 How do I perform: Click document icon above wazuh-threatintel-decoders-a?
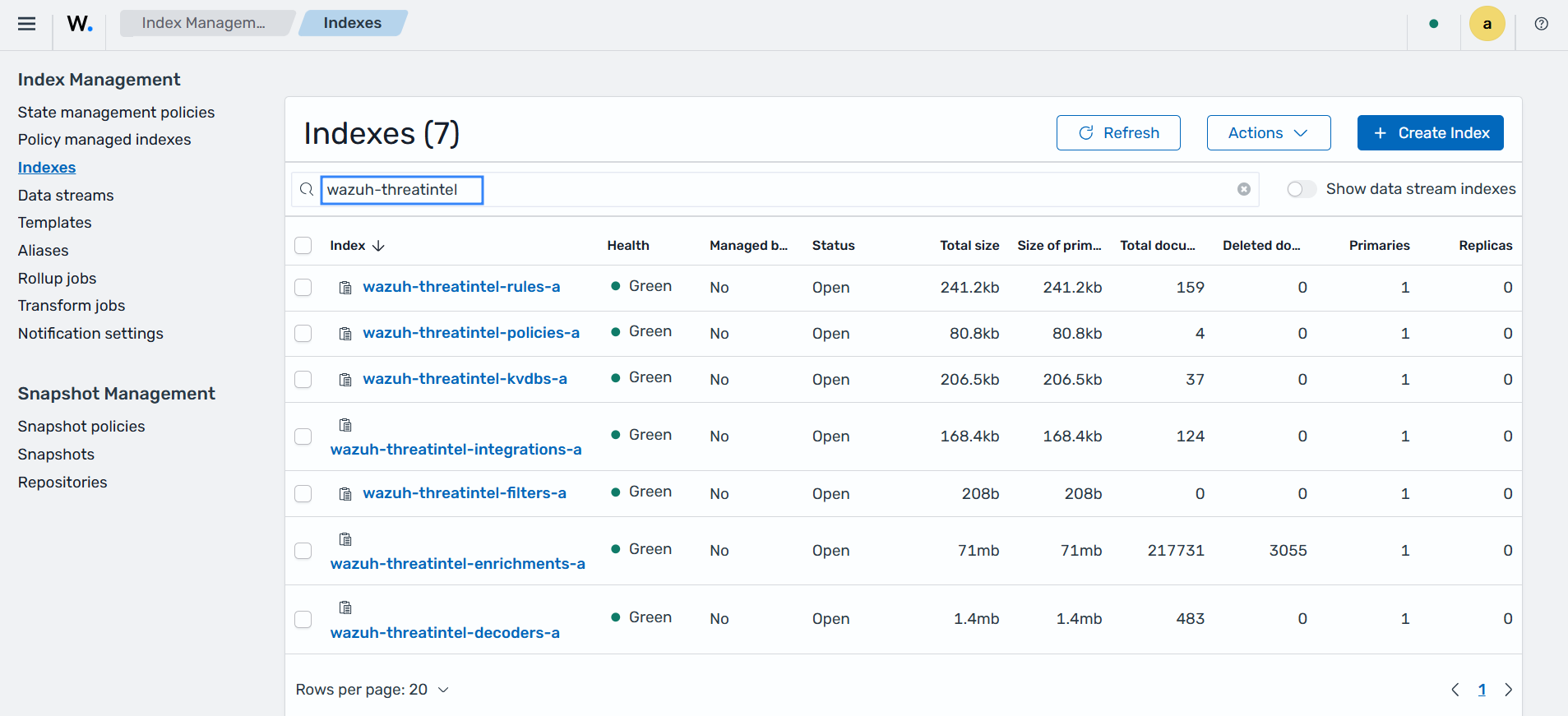(x=345, y=607)
